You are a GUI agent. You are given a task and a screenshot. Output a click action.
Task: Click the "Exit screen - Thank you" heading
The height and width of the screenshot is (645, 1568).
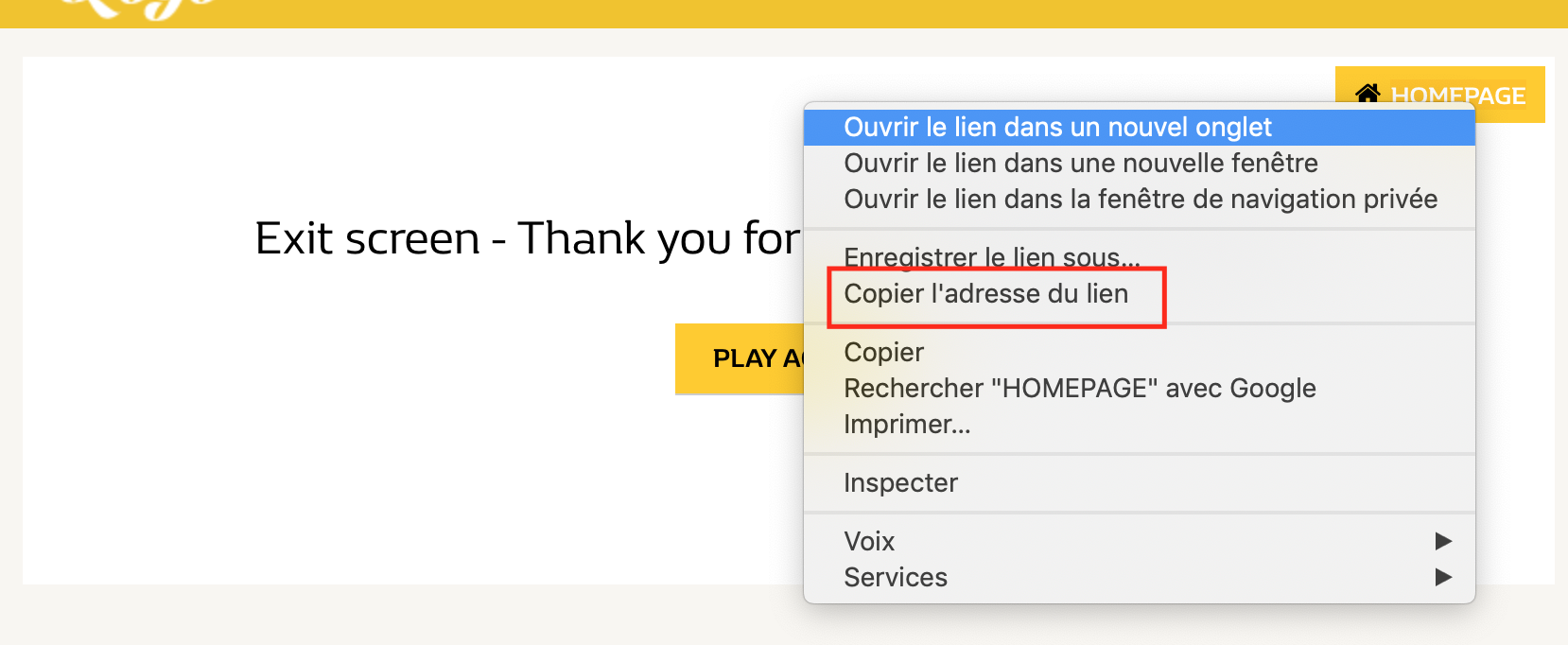point(528,238)
